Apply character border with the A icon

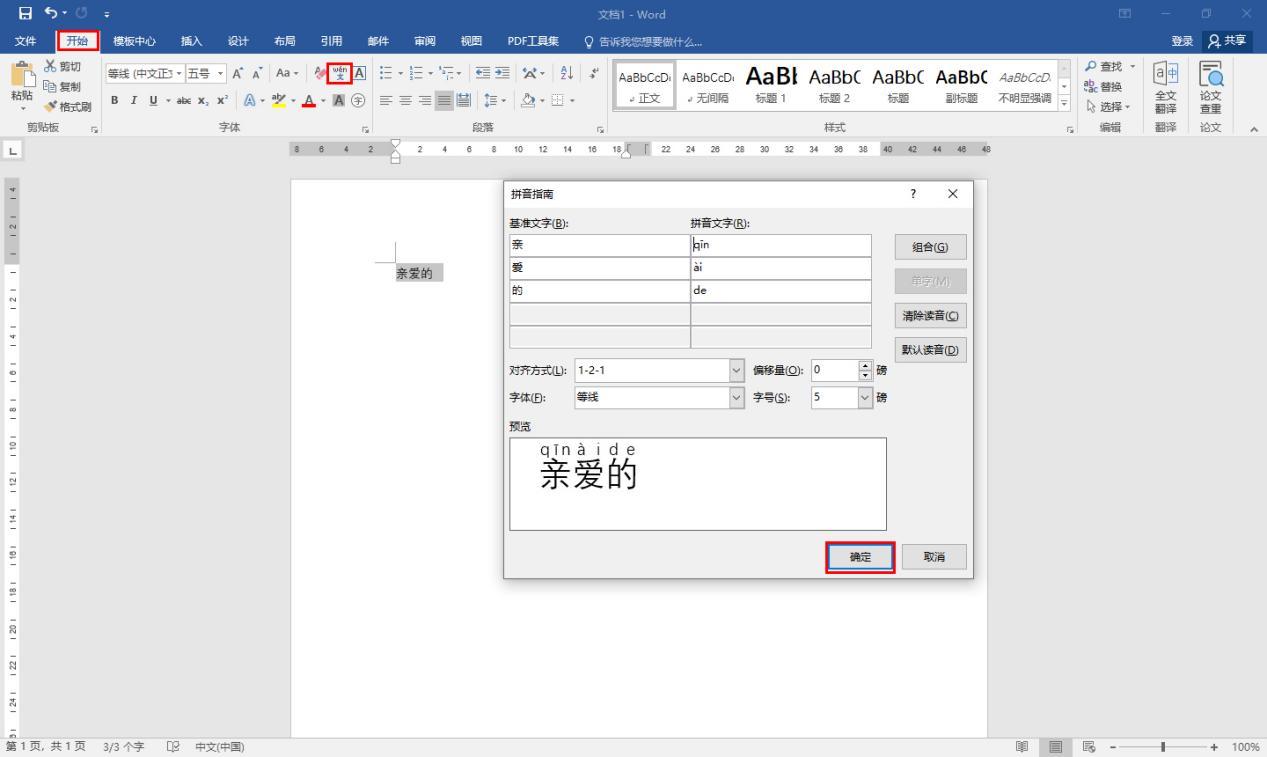pos(358,73)
